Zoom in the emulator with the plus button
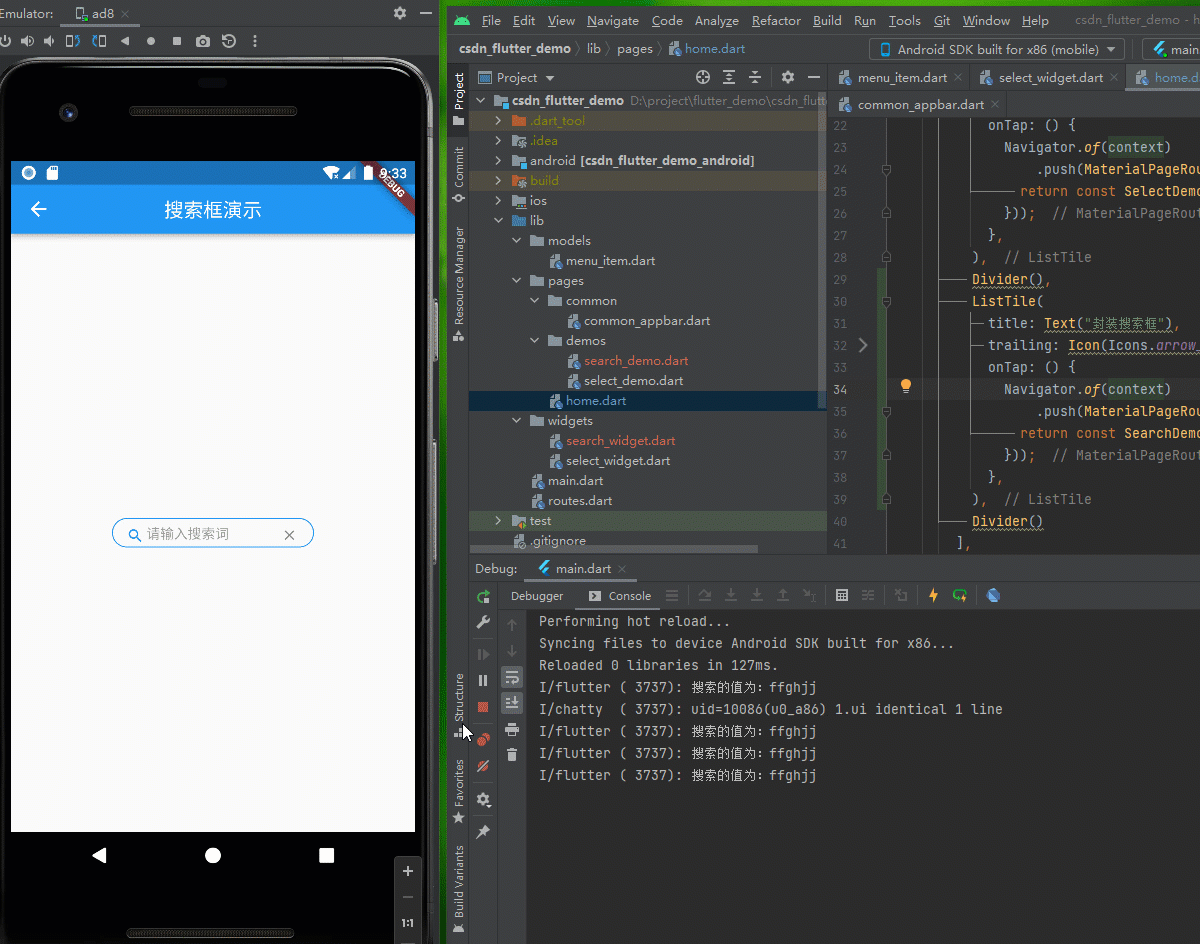This screenshot has height=944, width=1200. click(x=407, y=871)
